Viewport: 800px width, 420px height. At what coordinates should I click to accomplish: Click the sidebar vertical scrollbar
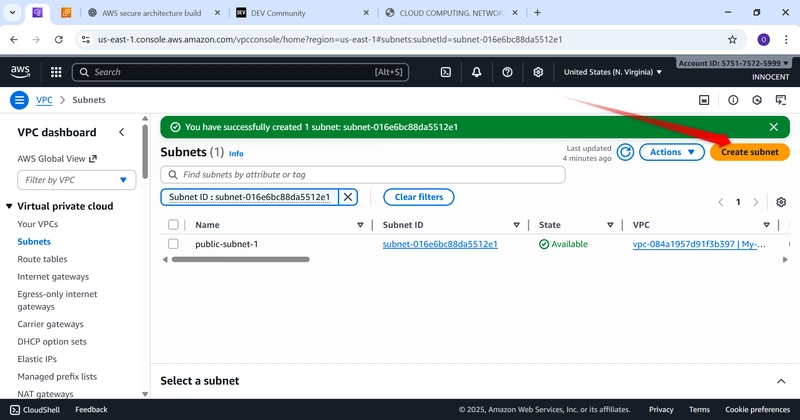(x=145, y=151)
